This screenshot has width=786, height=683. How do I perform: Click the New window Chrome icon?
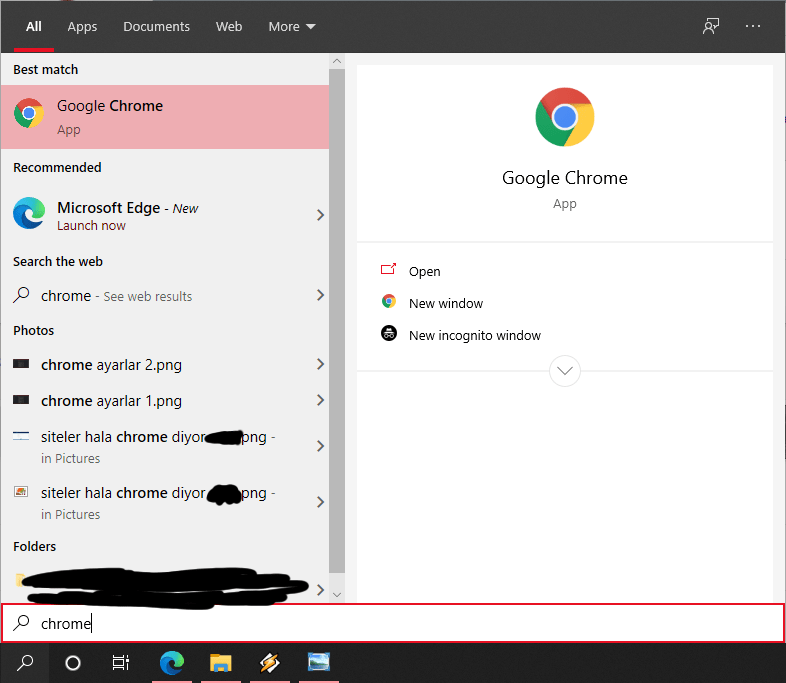pyautogui.click(x=388, y=302)
